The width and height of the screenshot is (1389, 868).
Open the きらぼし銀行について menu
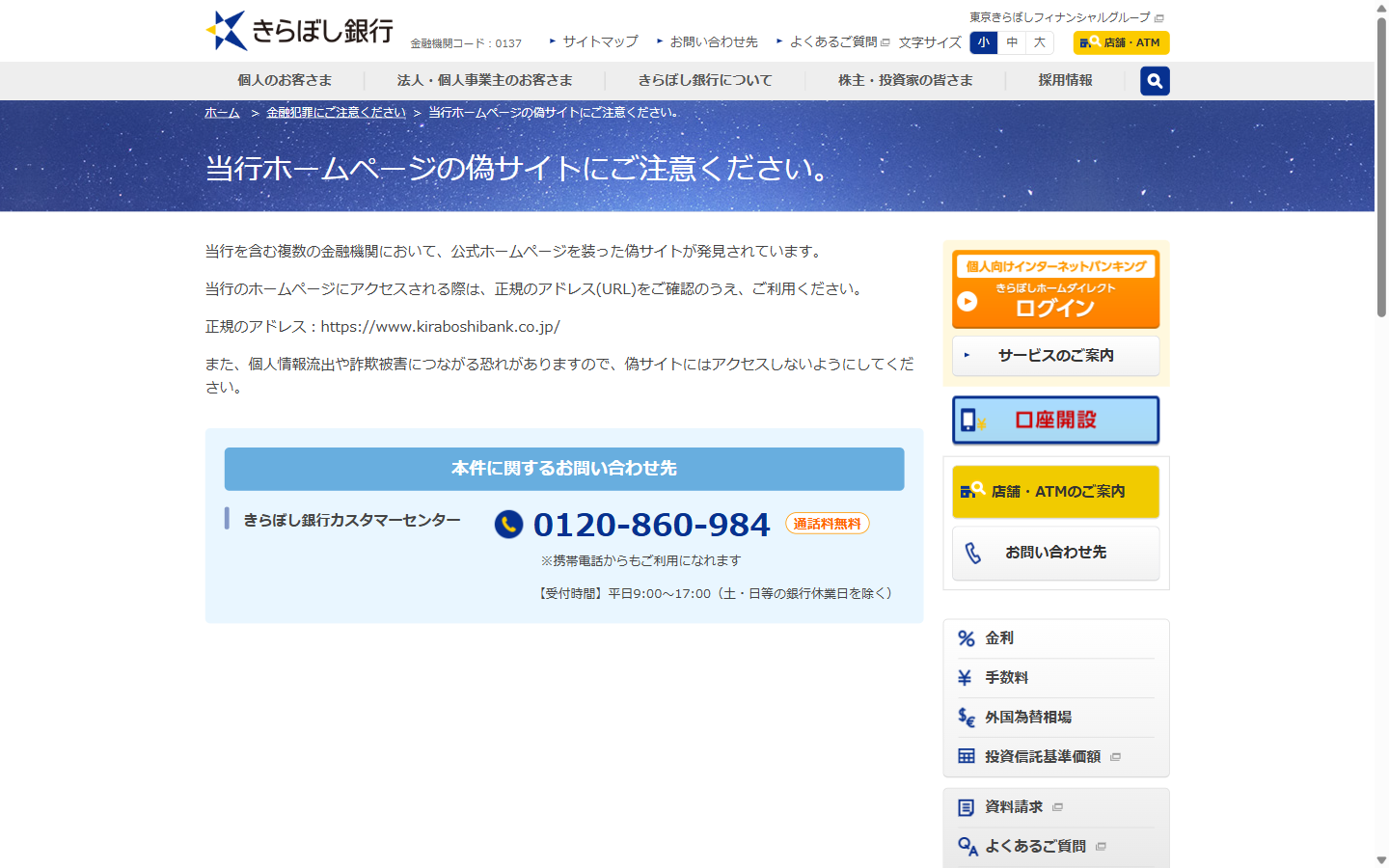pyautogui.click(x=705, y=80)
